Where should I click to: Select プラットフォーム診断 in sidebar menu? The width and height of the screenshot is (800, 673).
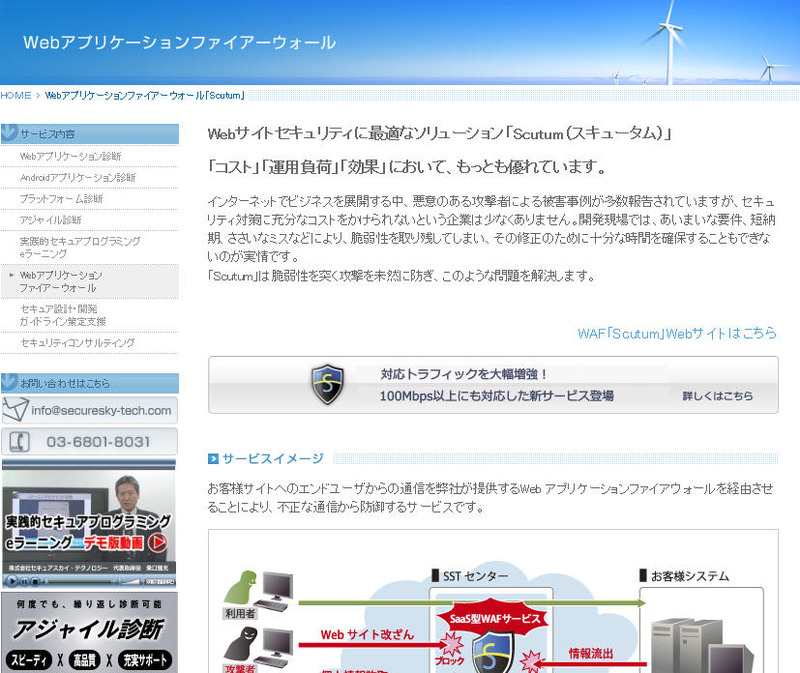point(62,199)
